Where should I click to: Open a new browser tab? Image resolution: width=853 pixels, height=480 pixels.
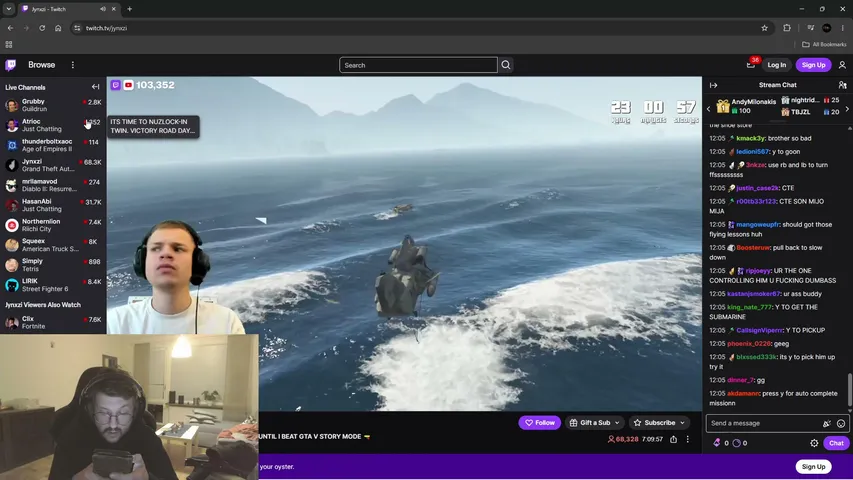click(129, 9)
